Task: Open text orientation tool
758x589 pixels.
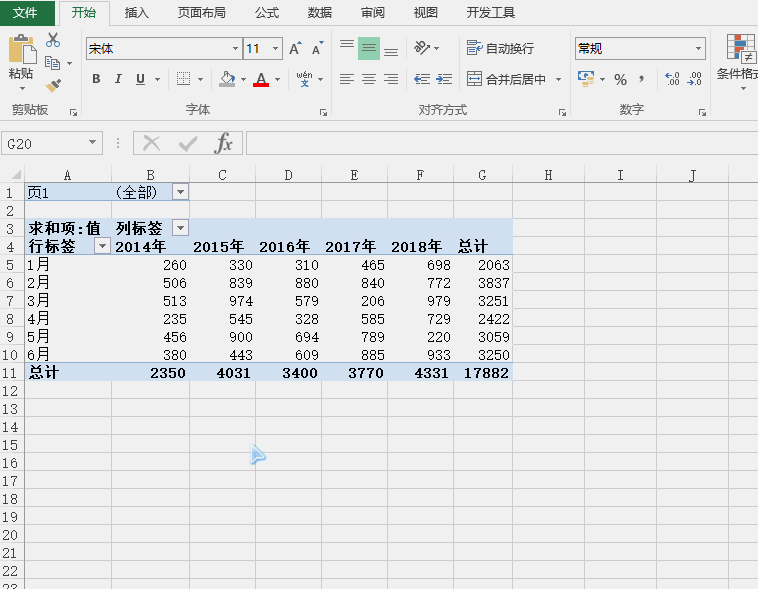Action: click(422, 48)
